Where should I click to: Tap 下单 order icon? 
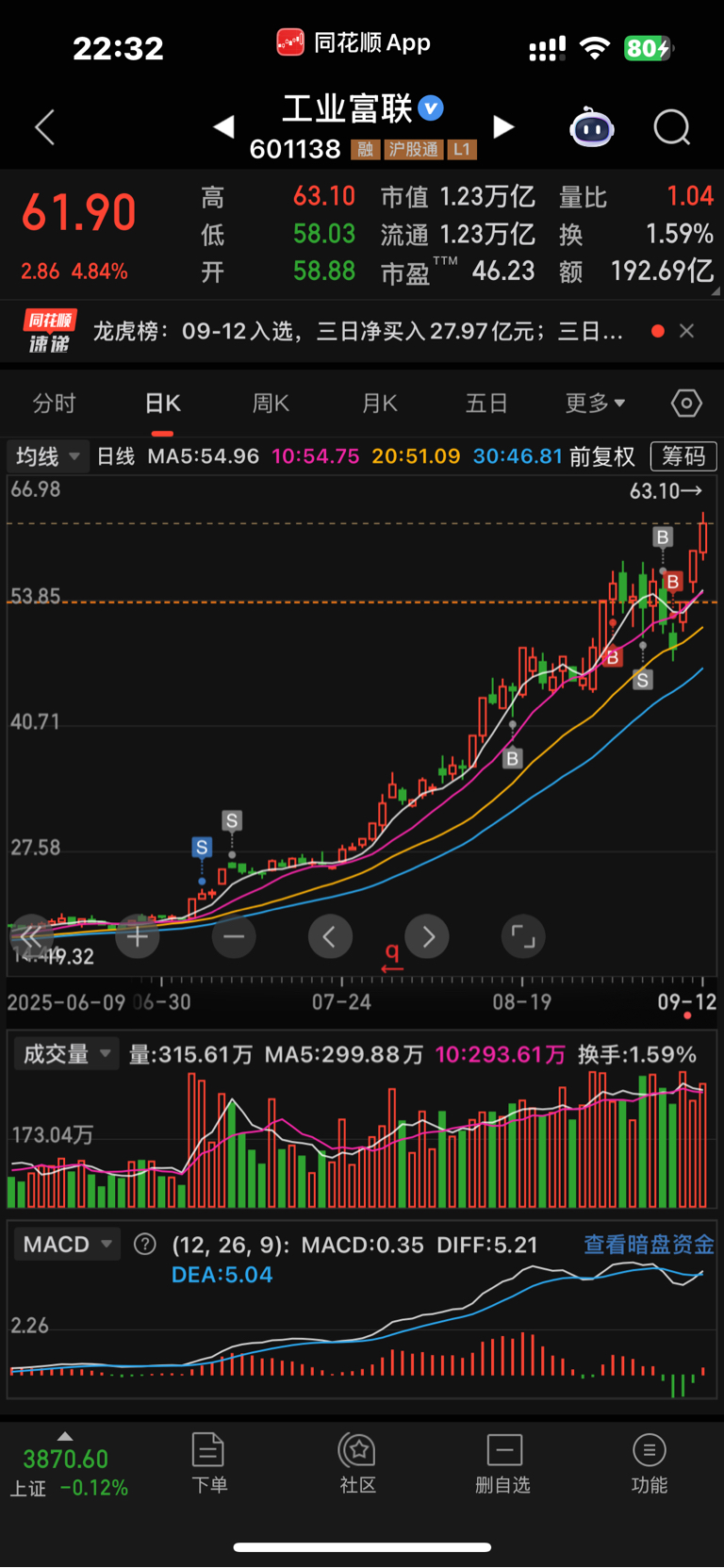[x=208, y=1462]
